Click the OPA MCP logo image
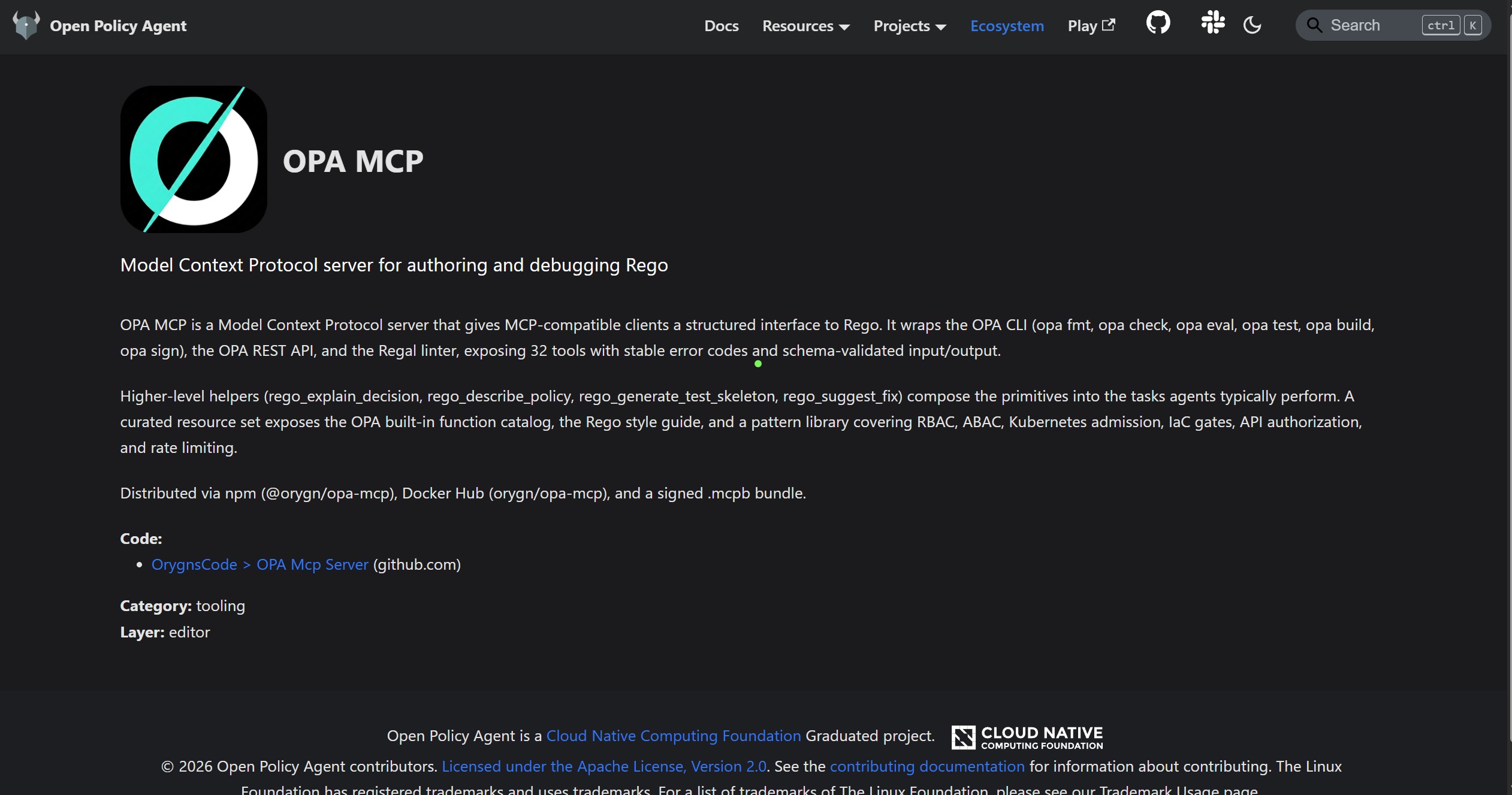1512x795 pixels. pyautogui.click(x=194, y=159)
